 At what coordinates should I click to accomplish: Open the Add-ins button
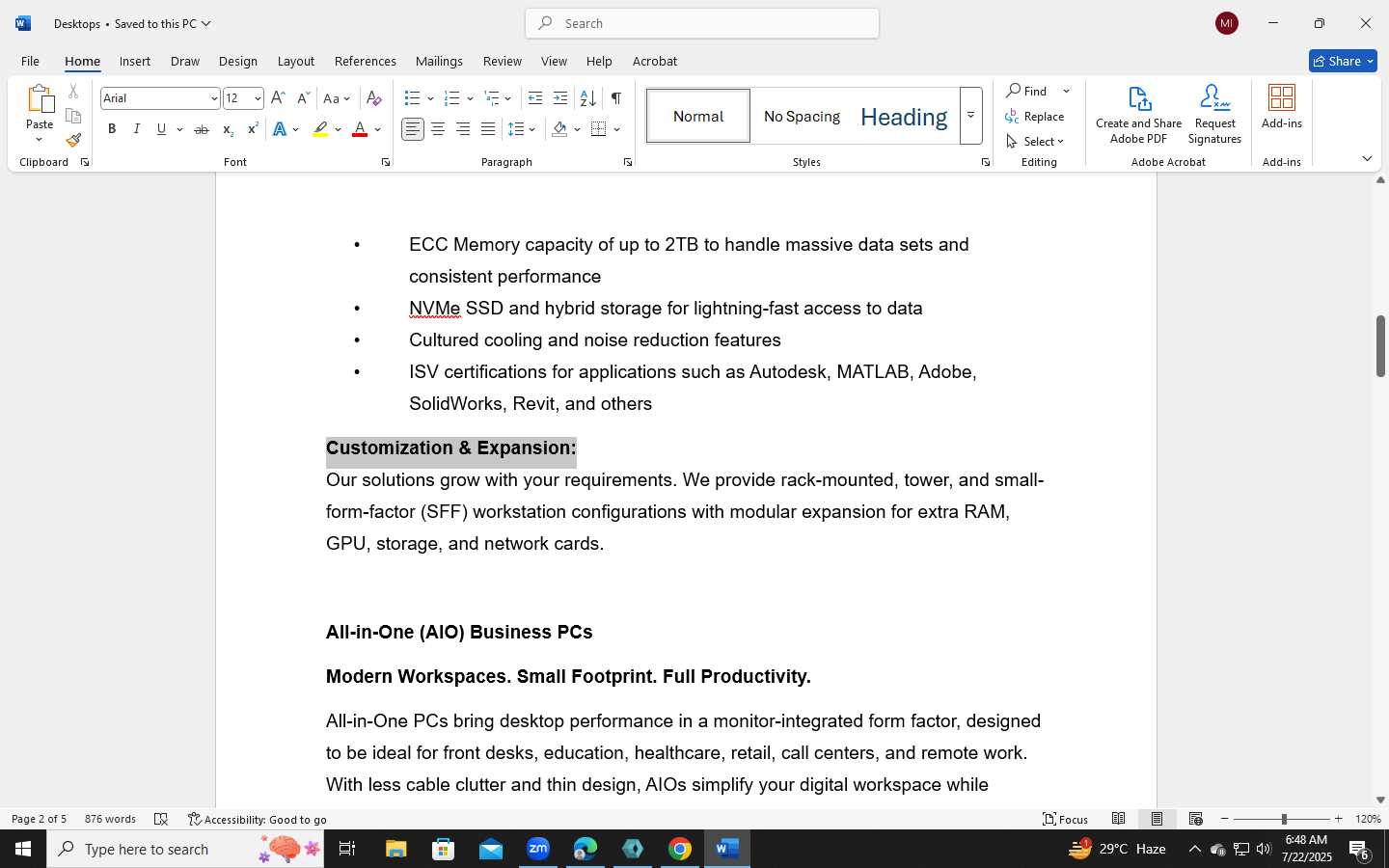click(1282, 107)
